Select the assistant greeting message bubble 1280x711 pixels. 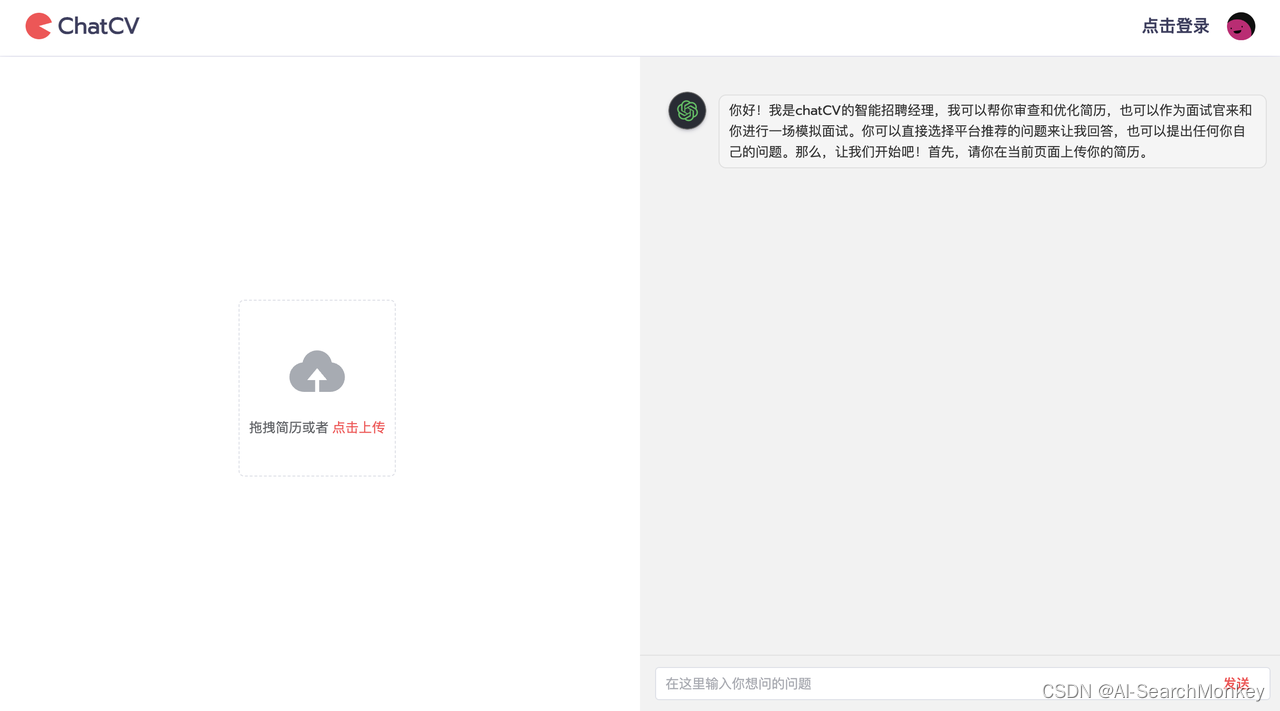pos(992,131)
